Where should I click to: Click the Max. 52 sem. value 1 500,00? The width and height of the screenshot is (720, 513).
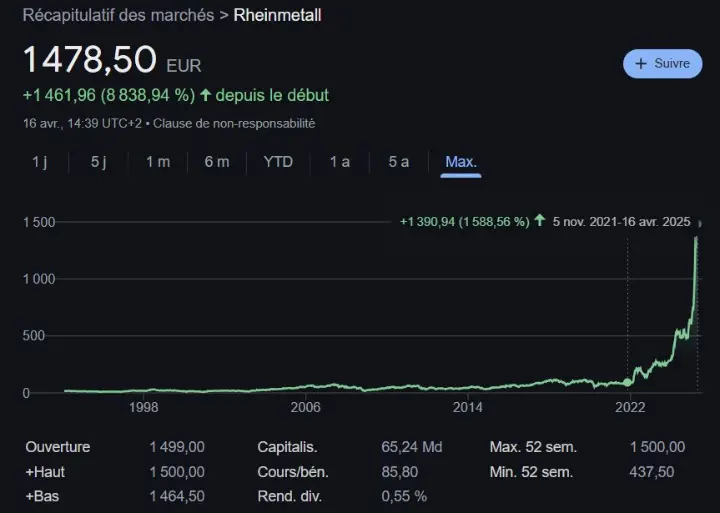[657, 447]
